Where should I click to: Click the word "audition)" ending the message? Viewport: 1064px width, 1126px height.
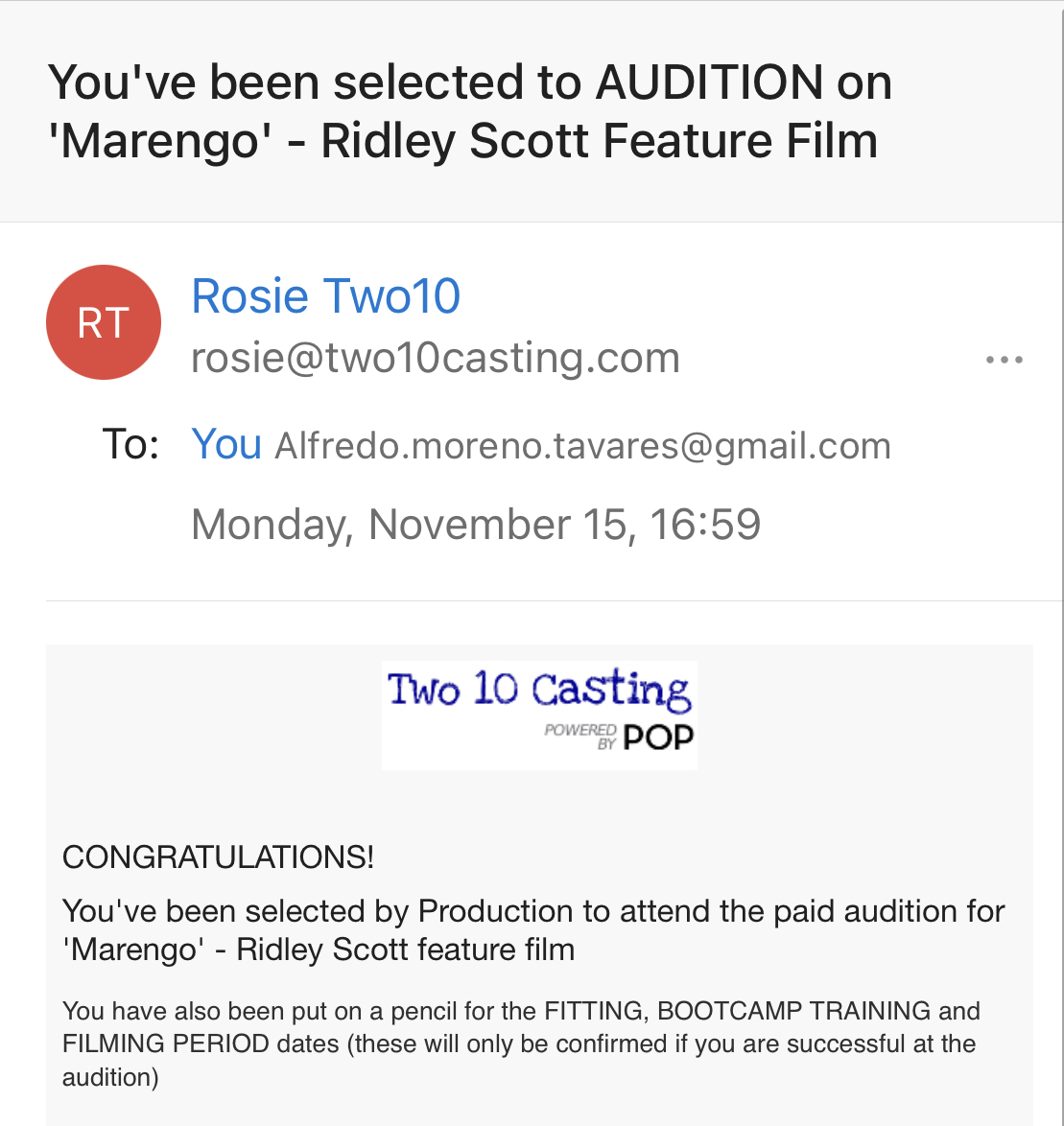(x=110, y=1077)
